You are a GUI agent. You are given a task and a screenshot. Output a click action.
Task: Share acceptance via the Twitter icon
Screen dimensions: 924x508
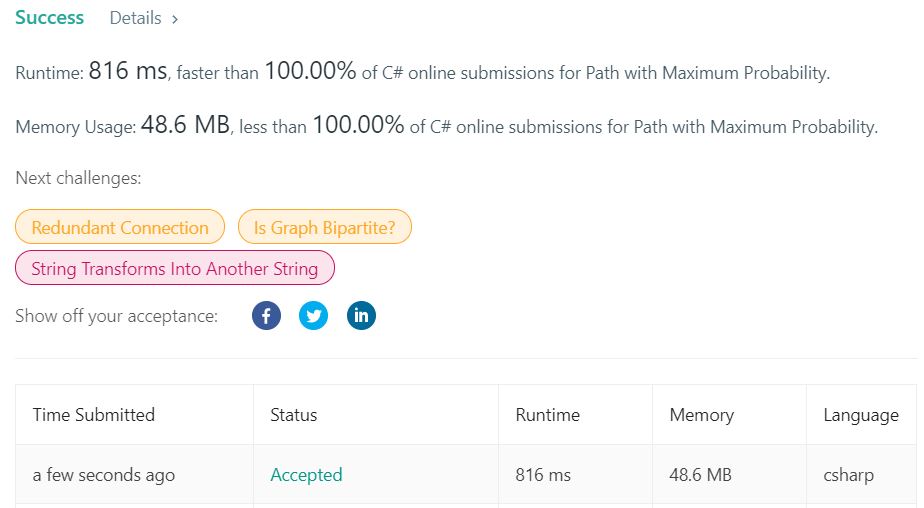314,316
